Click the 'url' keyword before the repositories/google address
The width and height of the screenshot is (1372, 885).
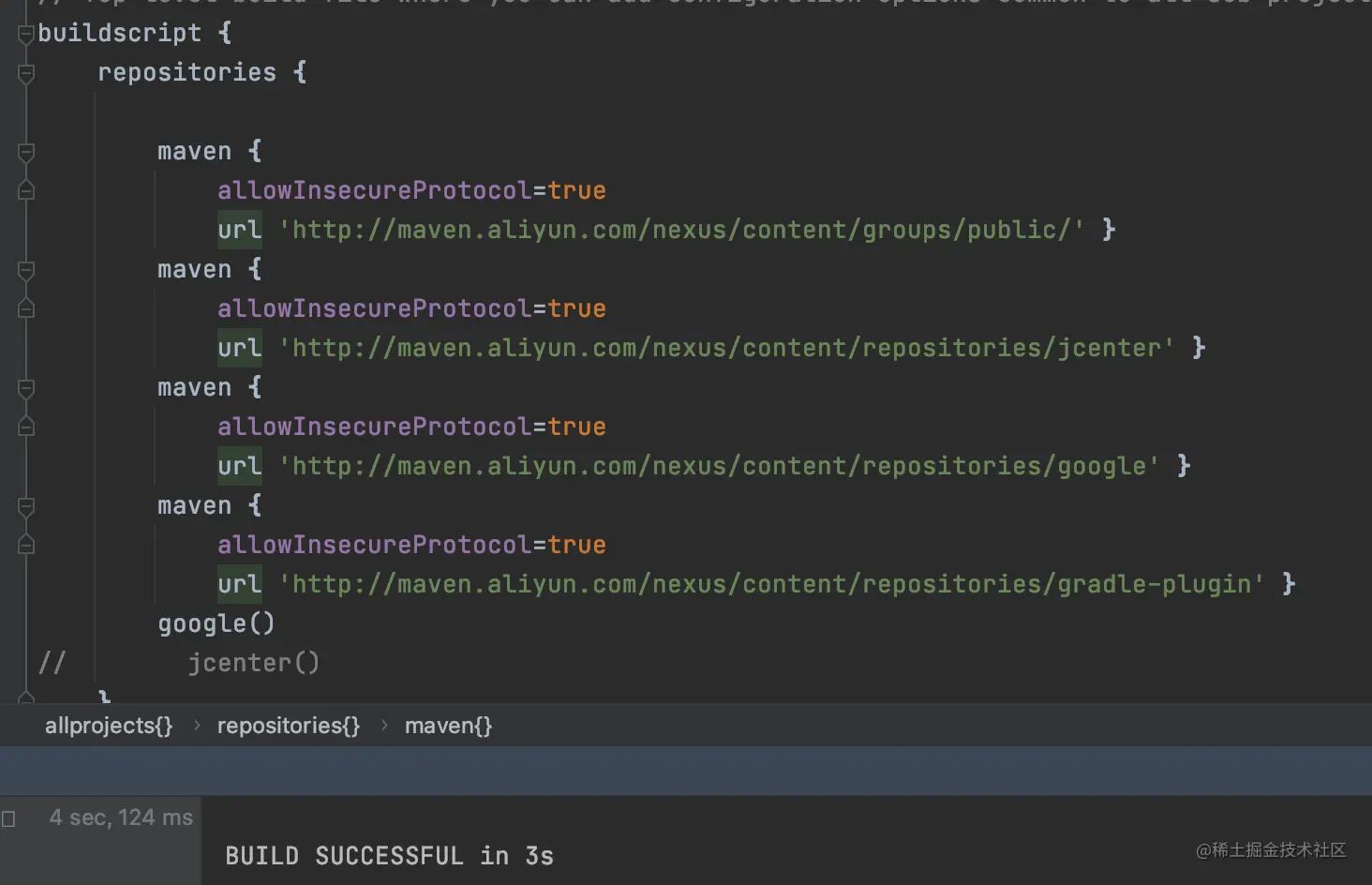click(240, 466)
